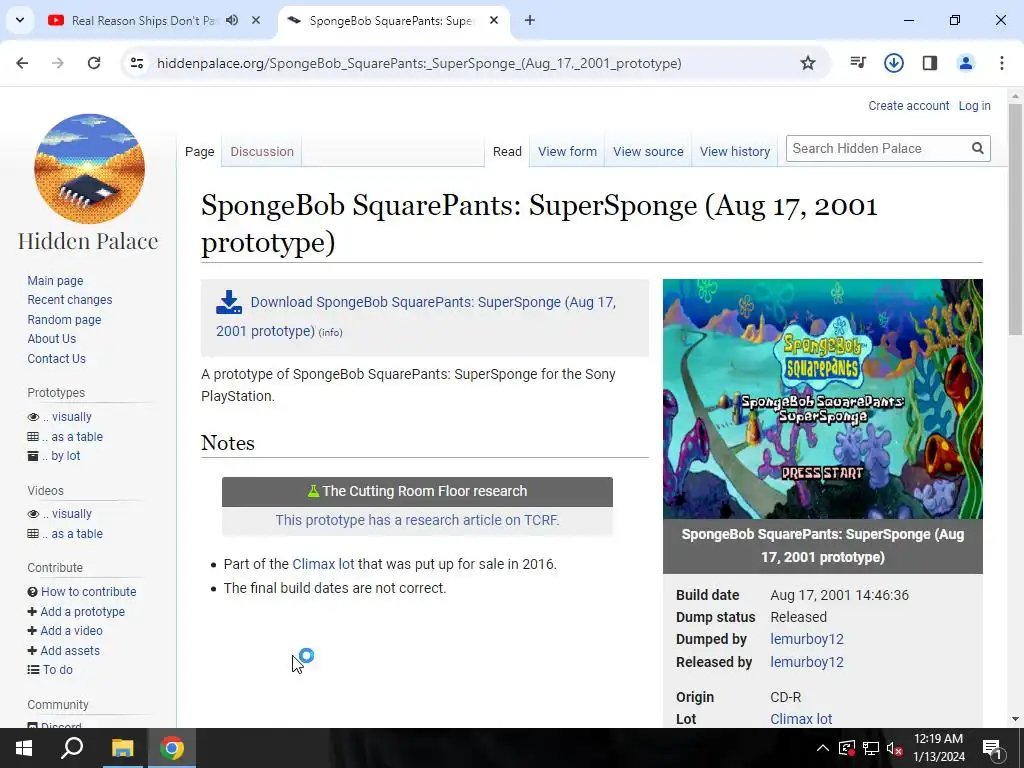Open About Us link

tap(52, 339)
